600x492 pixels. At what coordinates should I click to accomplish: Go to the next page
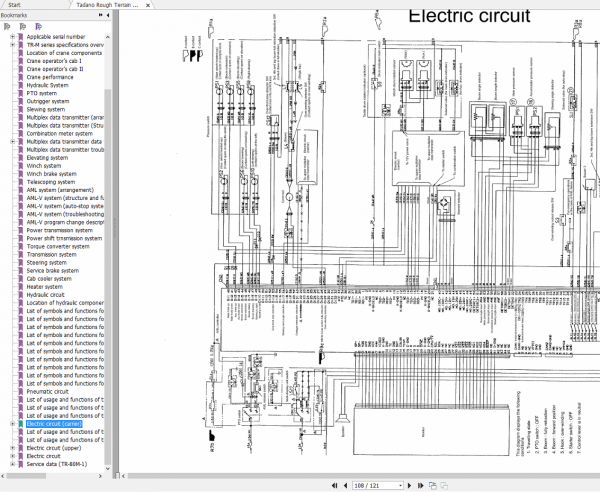point(409,485)
